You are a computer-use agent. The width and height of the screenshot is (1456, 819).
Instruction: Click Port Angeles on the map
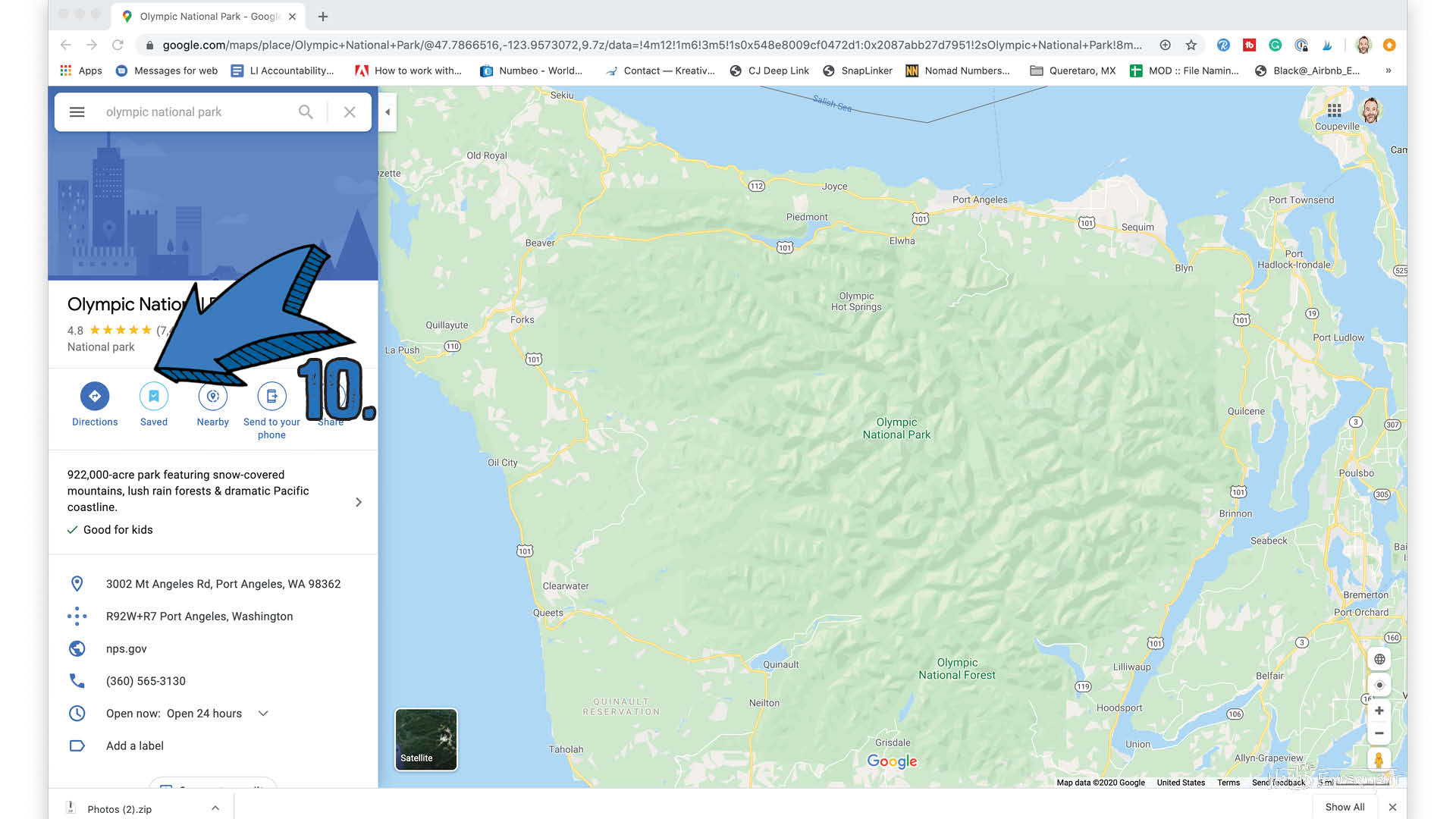coord(980,200)
